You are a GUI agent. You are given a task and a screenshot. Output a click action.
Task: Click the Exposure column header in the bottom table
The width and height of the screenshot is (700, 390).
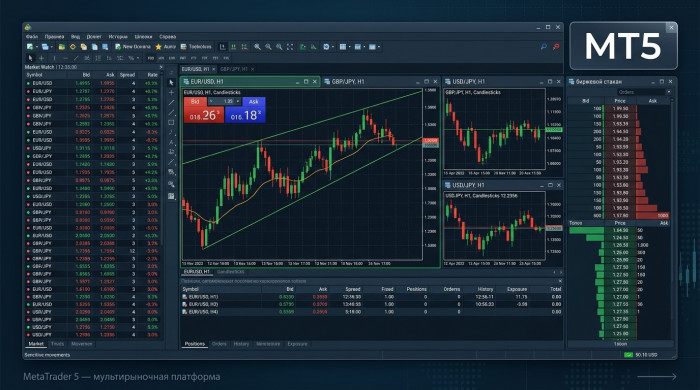click(x=517, y=289)
